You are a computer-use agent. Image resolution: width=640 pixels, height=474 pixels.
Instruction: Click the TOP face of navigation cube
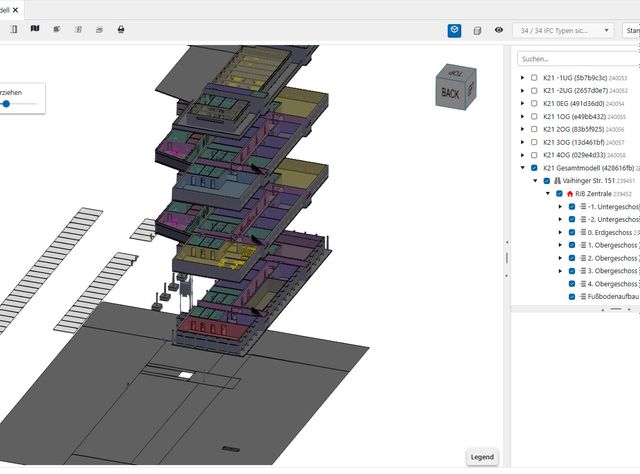[457, 72]
